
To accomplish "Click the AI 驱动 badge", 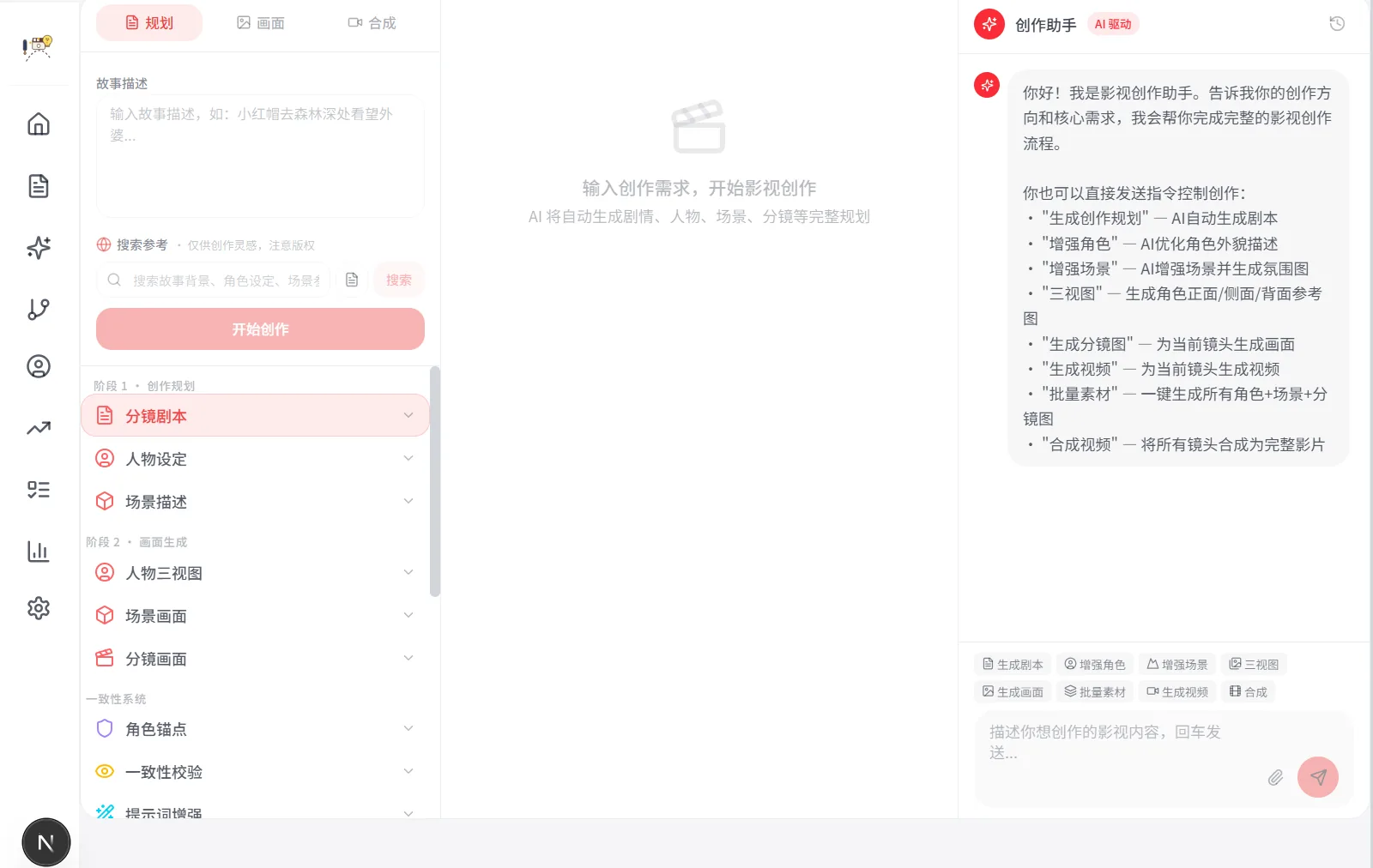I will 1113,24.
